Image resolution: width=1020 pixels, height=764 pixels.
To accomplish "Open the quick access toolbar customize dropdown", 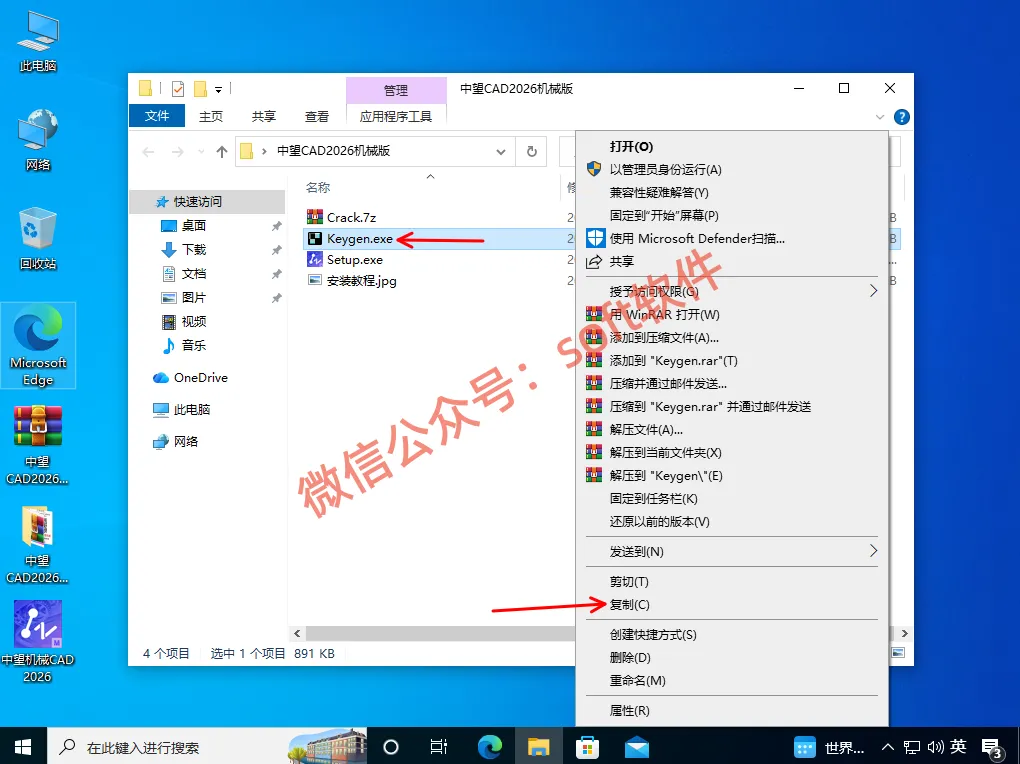I will tap(219, 89).
